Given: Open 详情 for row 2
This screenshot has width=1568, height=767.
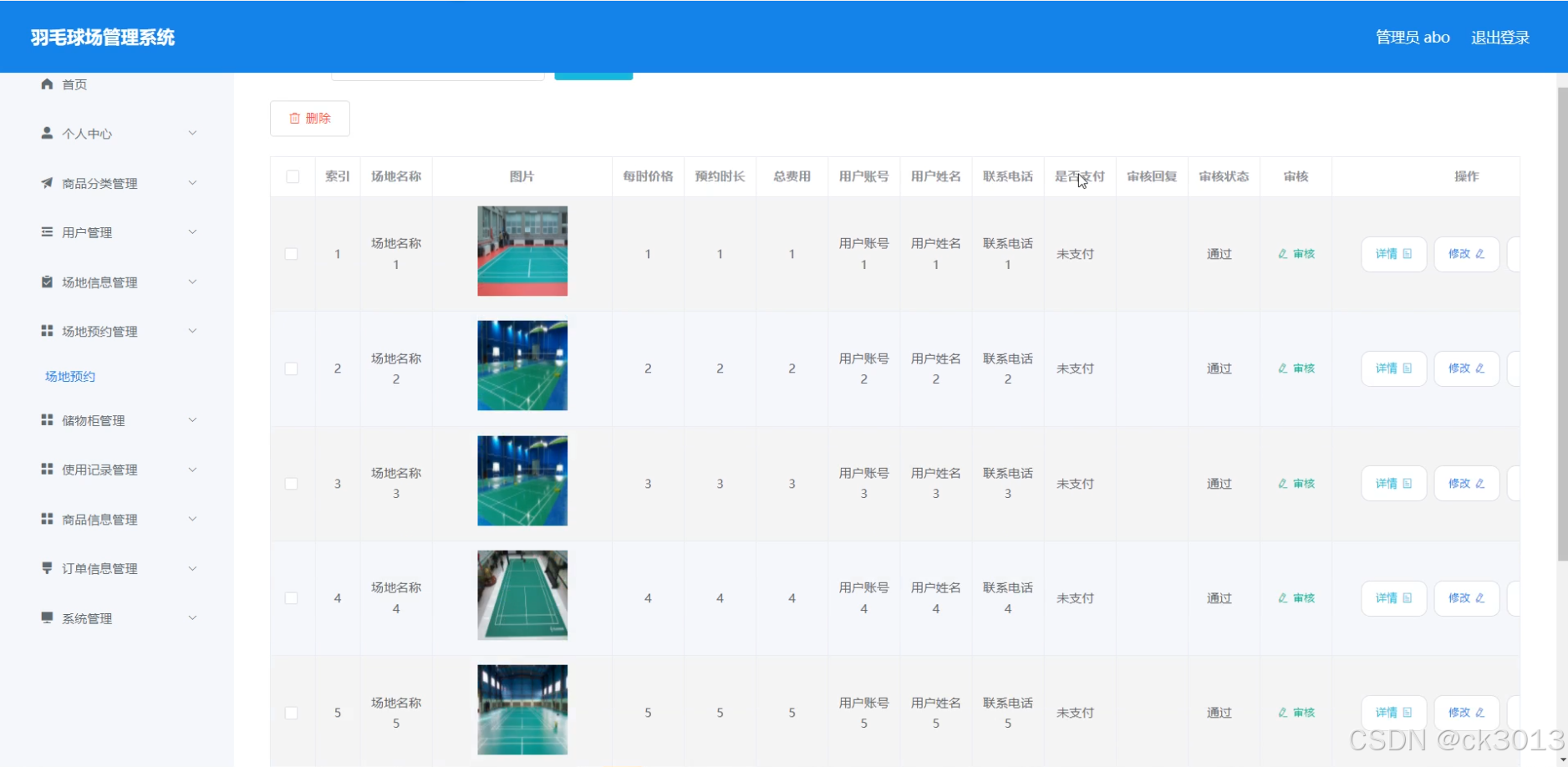Looking at the screenshot, I should [x=1393, y=368].
